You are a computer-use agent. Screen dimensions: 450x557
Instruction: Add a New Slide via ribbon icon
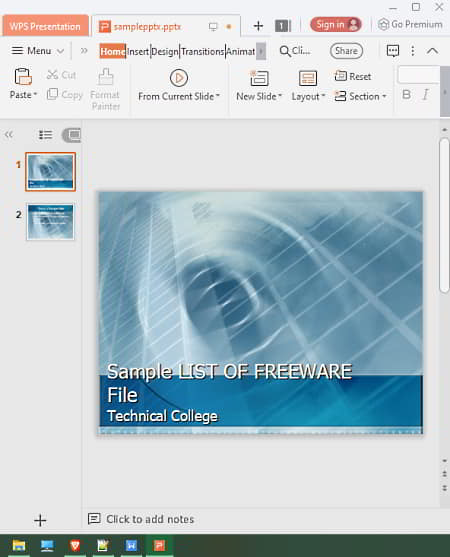259,78
